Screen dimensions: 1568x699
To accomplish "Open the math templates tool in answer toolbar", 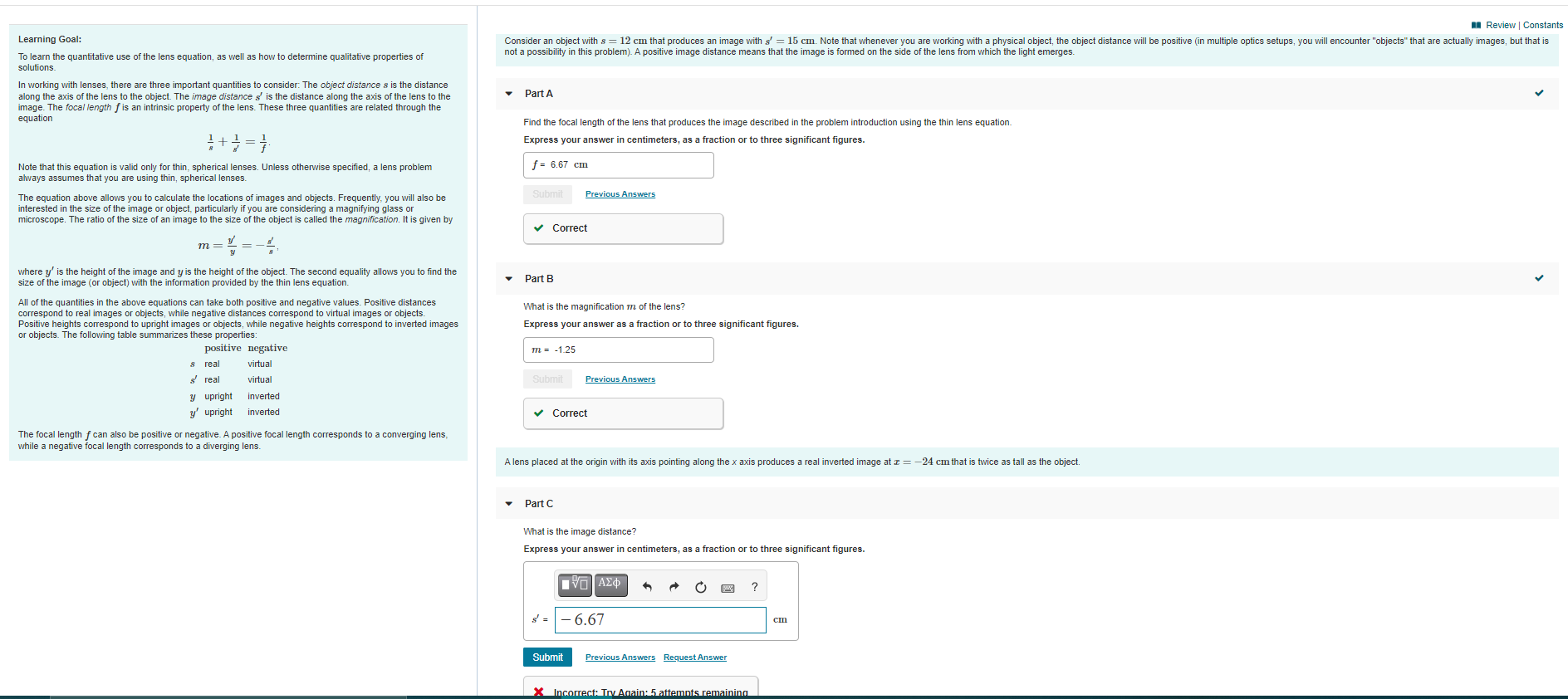I will coord(575,584).
